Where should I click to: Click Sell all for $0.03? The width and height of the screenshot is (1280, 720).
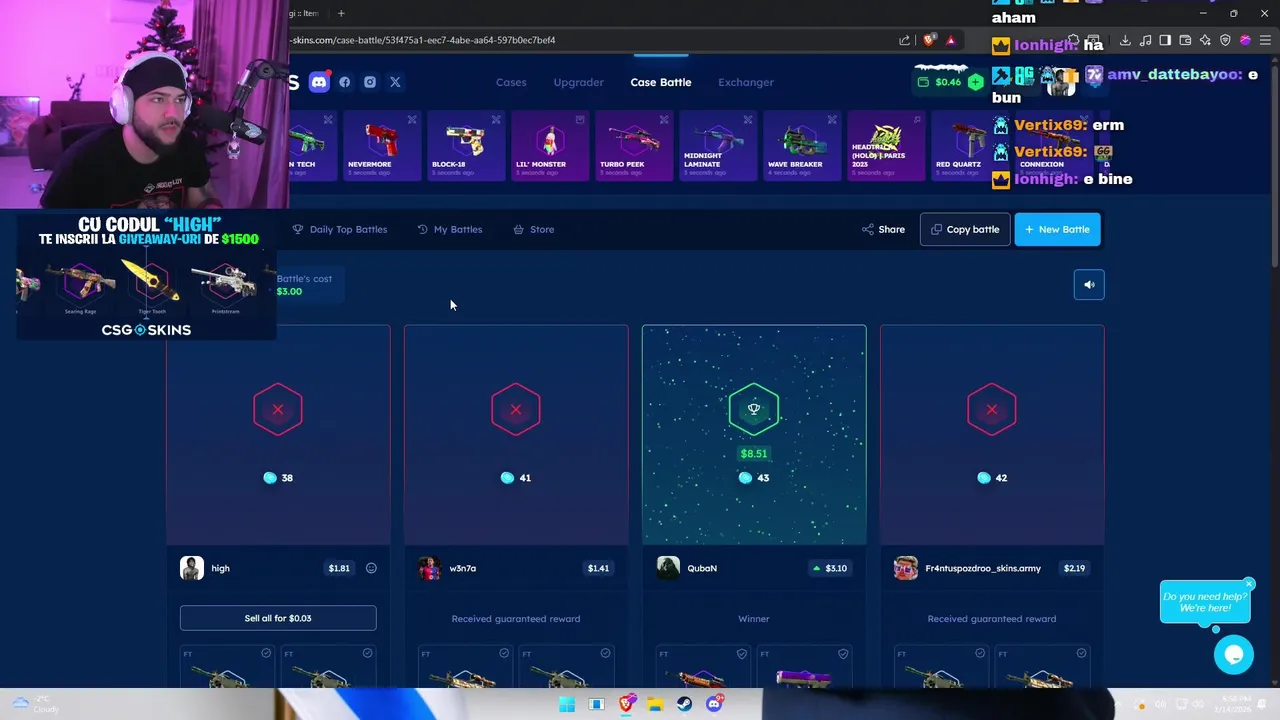click(x=278, y=618)
